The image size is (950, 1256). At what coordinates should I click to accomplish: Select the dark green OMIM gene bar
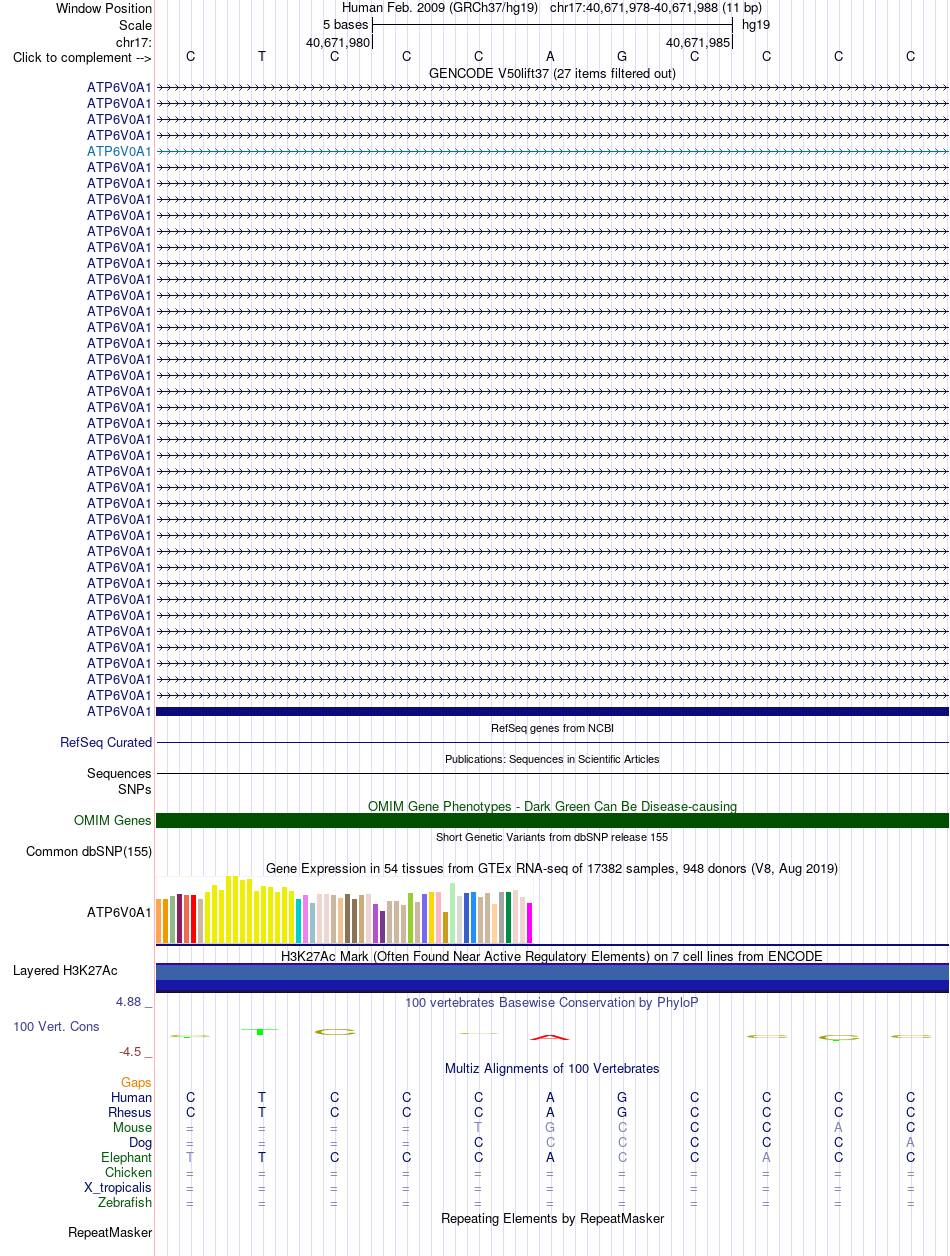click(x=552, y=821)
